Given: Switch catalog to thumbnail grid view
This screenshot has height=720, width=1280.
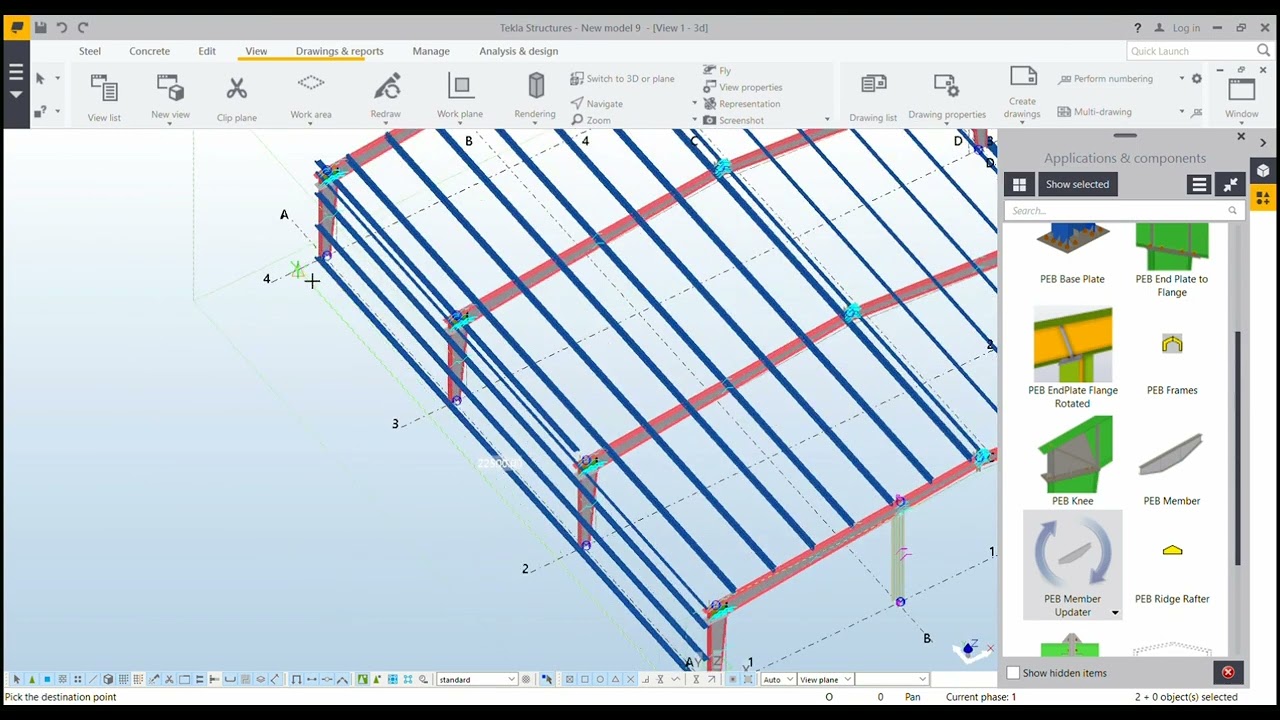Looking at the screenshot, I should (x=1019, y=184).
